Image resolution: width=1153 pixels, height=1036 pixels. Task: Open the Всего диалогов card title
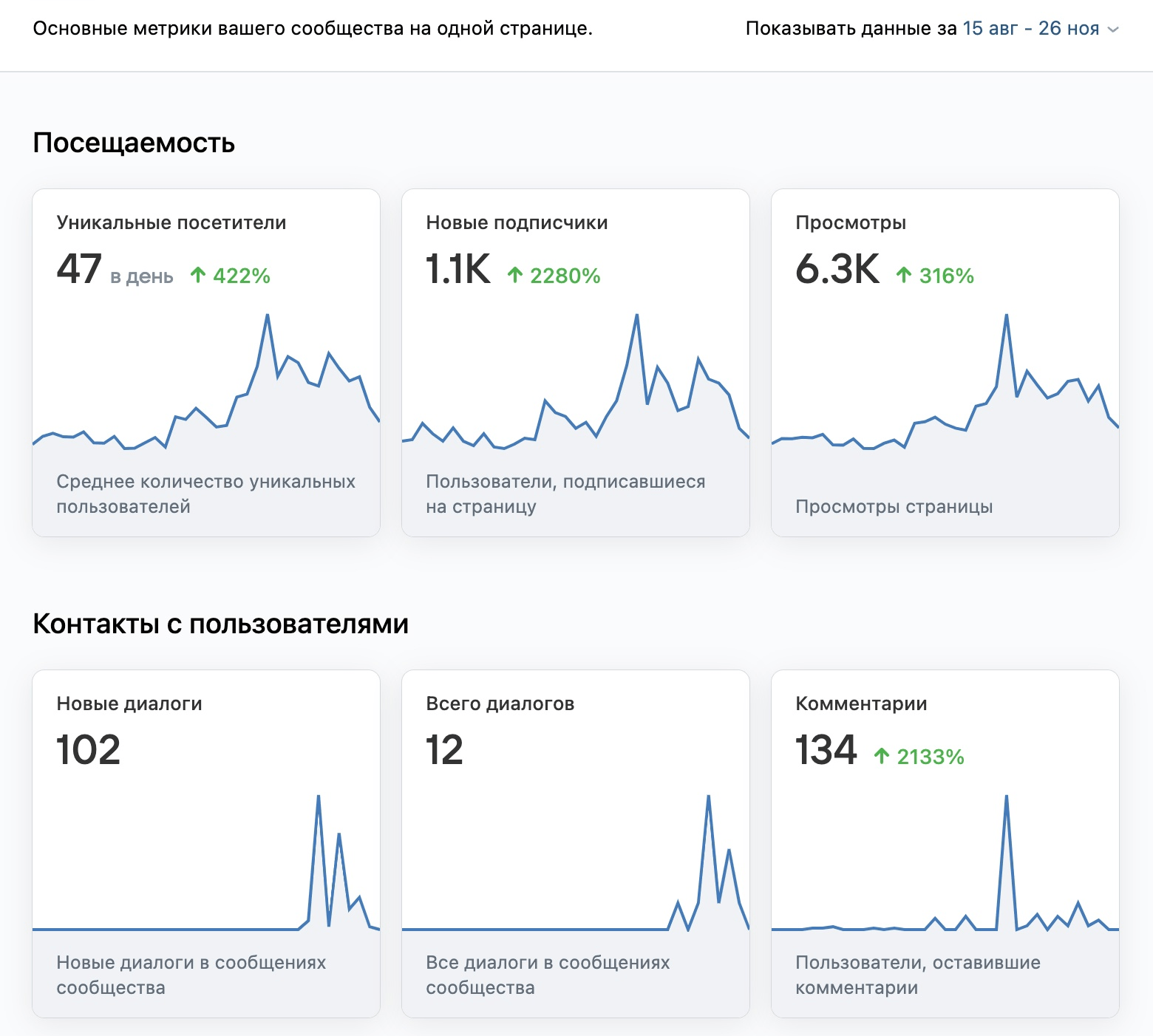coord(500,703)
